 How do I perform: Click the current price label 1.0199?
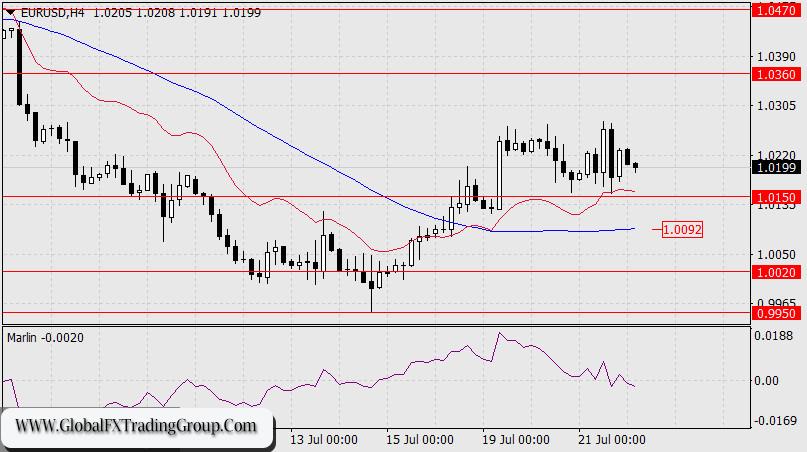coord(777,167)
